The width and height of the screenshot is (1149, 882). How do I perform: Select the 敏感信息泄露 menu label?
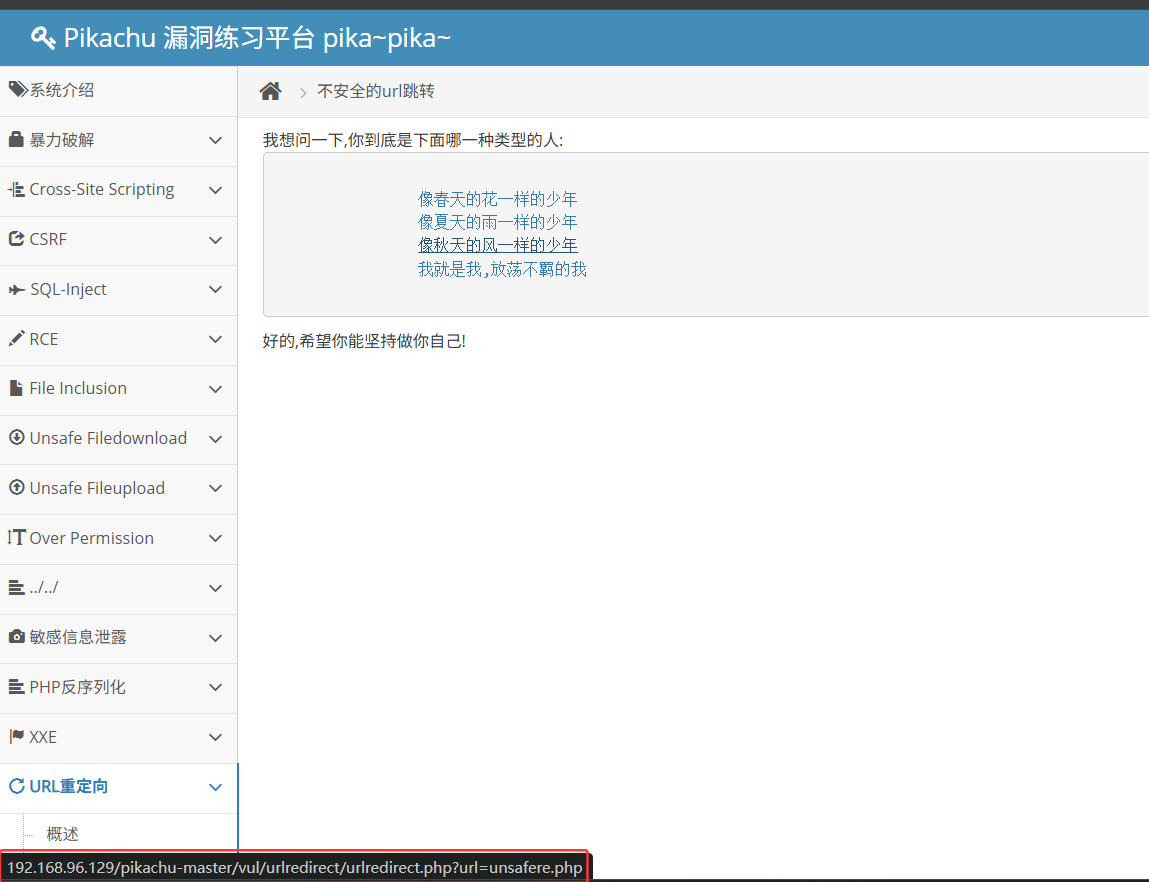(x=78, y=637)
